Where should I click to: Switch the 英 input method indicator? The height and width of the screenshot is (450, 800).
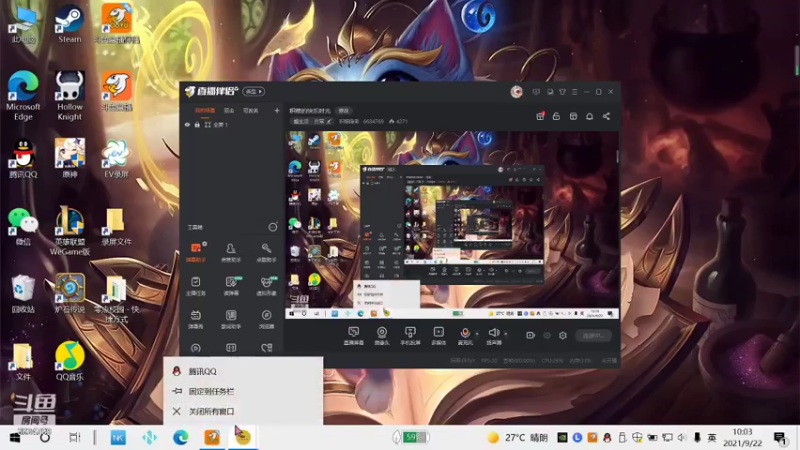[712, 438]
